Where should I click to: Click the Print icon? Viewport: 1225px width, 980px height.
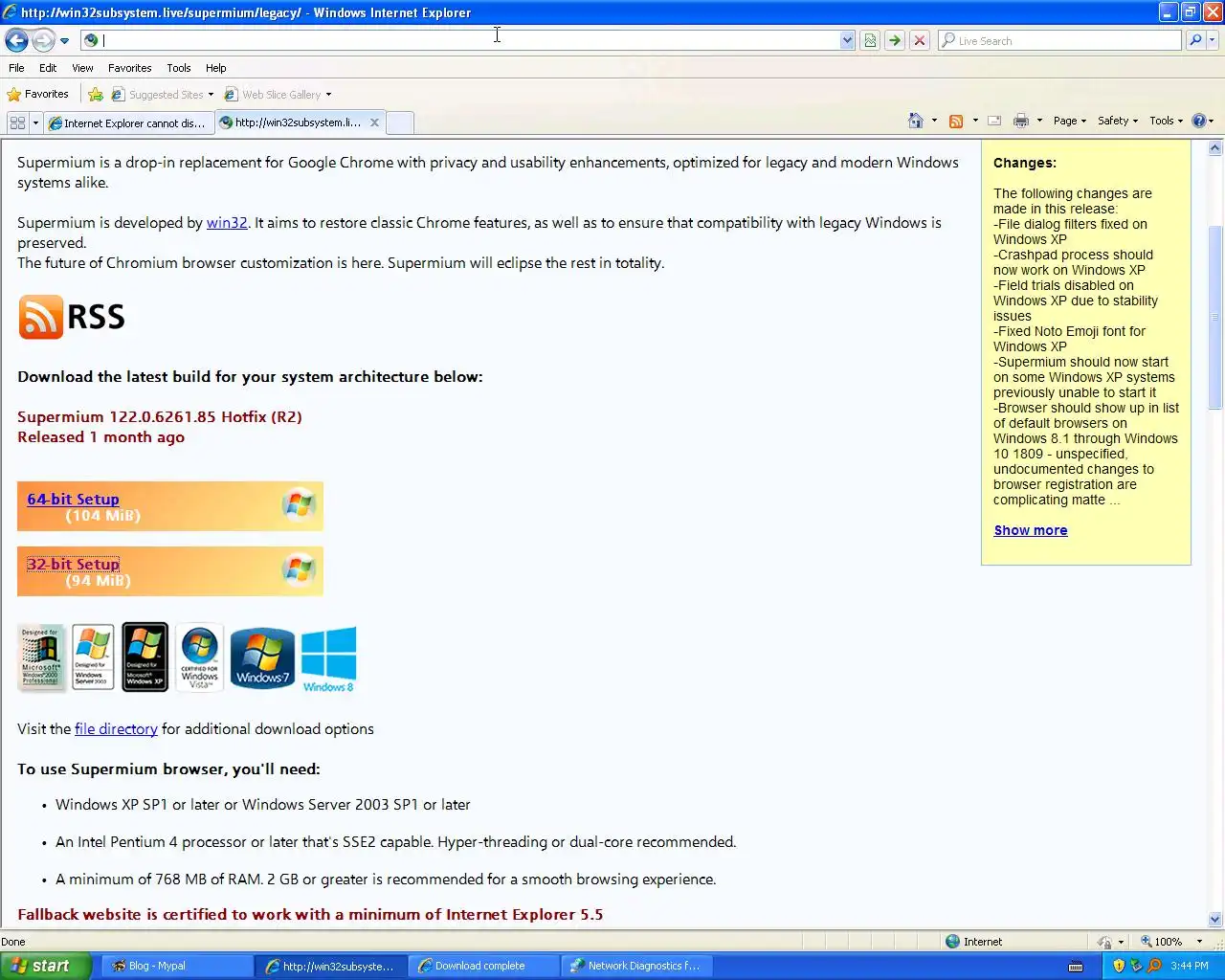(1021, 121)
